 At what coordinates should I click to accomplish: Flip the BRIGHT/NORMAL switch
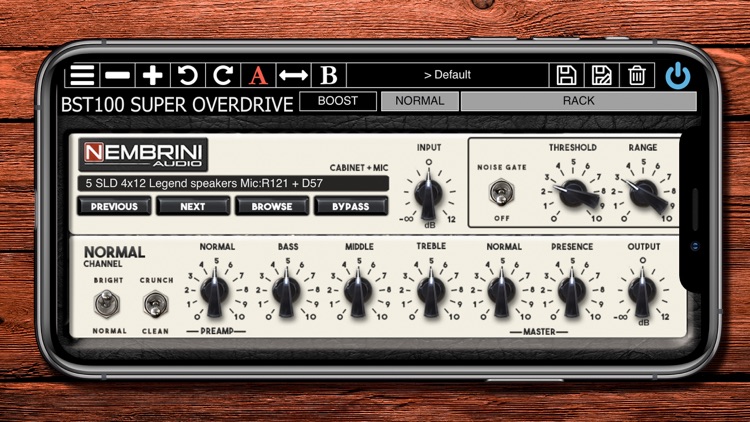[106, 304]
